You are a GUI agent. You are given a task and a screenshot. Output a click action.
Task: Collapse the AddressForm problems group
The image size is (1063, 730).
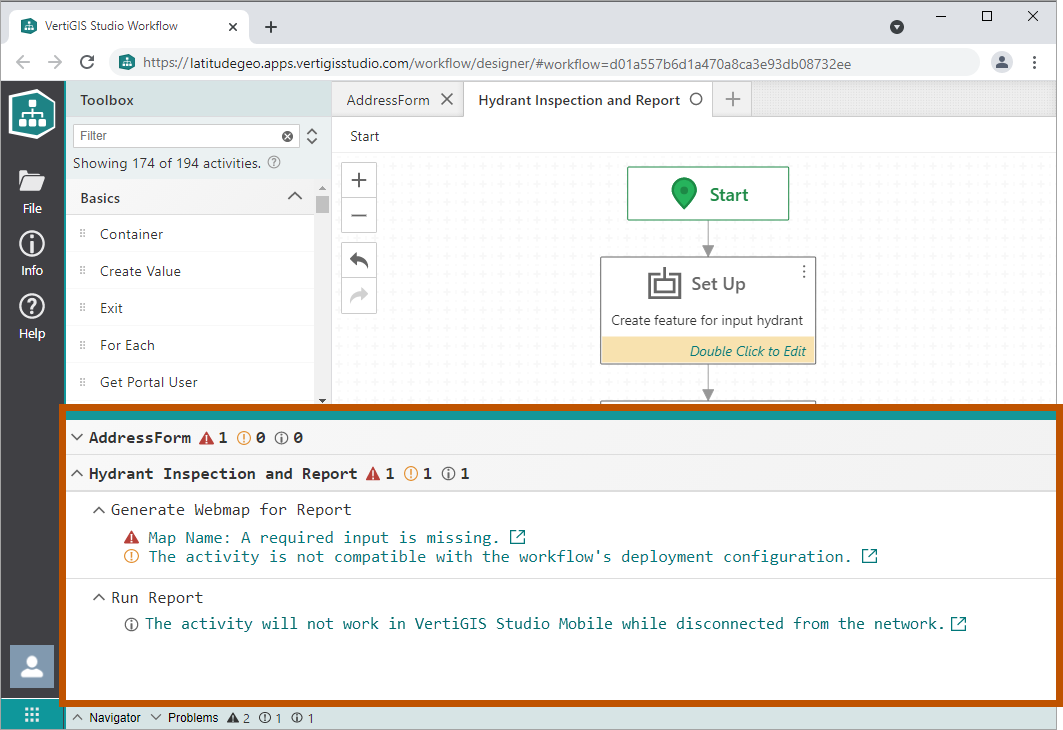pyautogui.click(x=77, y=438)
